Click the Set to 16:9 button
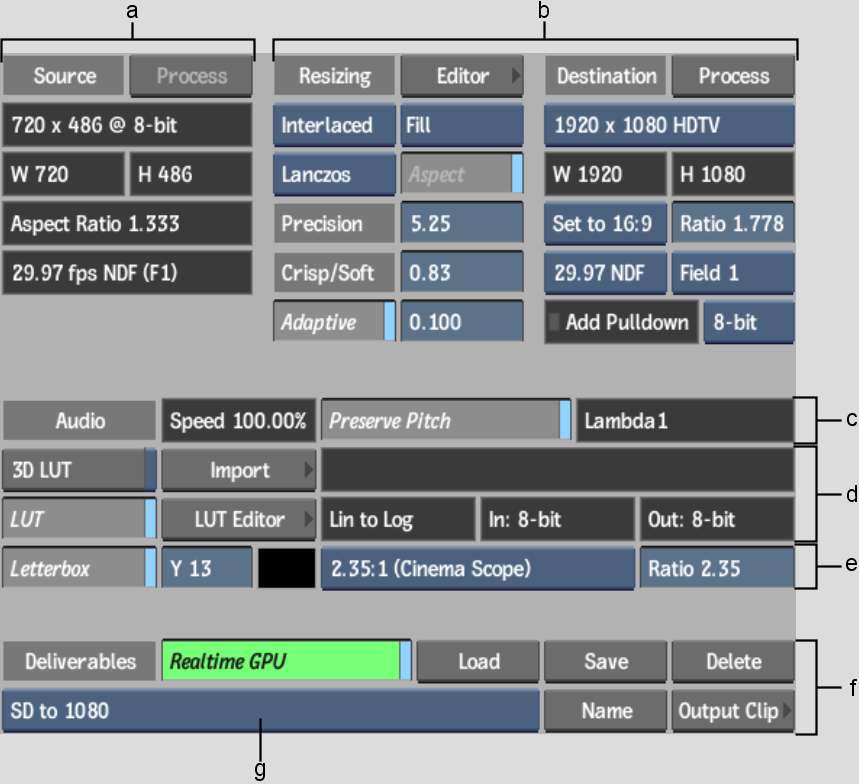The height and width of the screenshot is (784, 859). tap(605, 224)
